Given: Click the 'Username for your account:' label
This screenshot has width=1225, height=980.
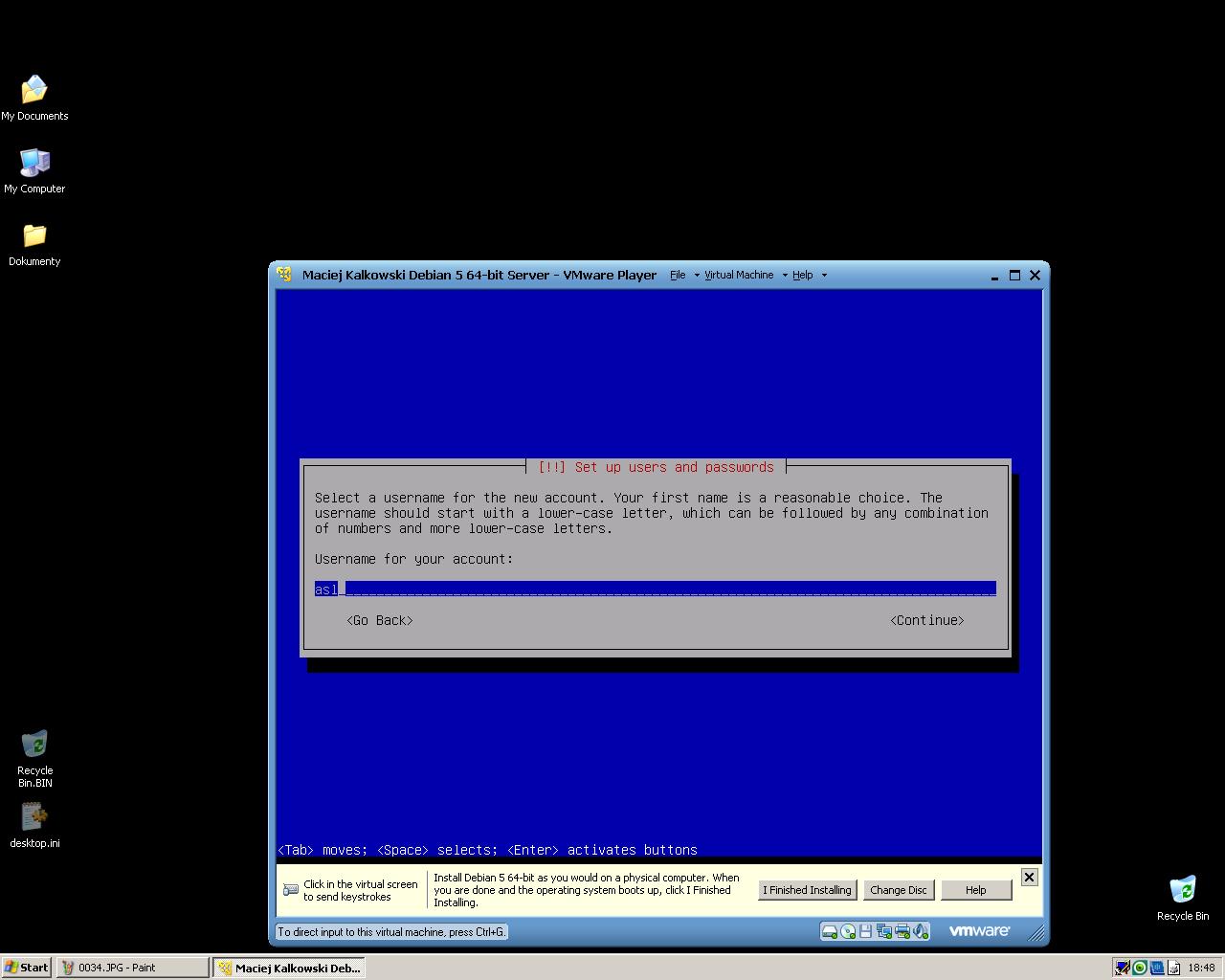Looking at the screenshot, I should [x=414, y=559].
